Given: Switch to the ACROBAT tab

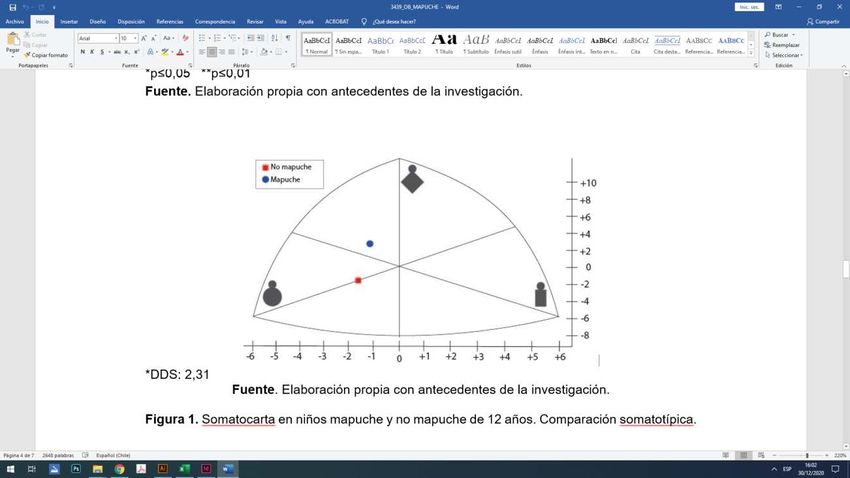Looking at the screenshot, I should (337, 22).
